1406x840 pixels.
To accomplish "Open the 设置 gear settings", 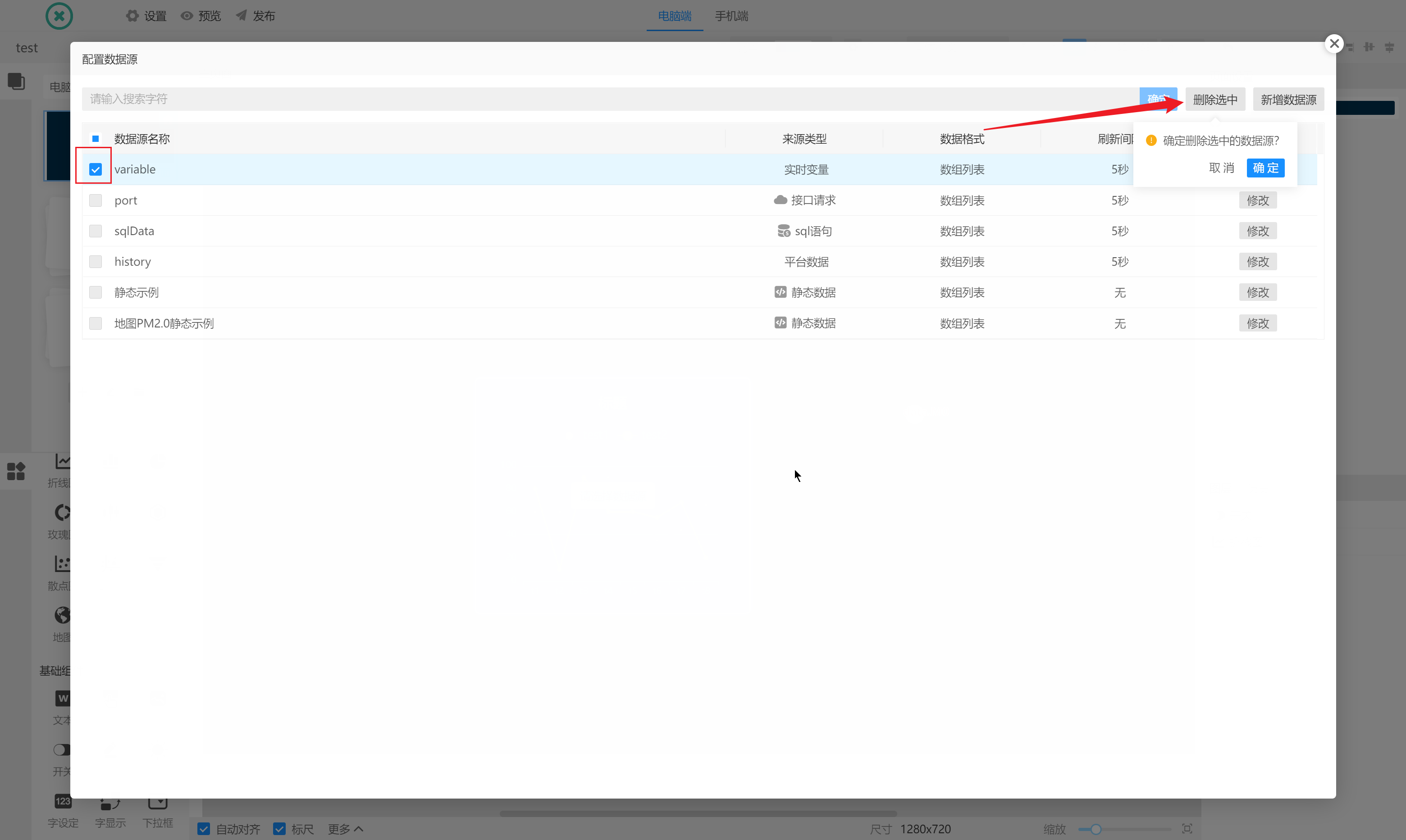I will click(146, 16).
